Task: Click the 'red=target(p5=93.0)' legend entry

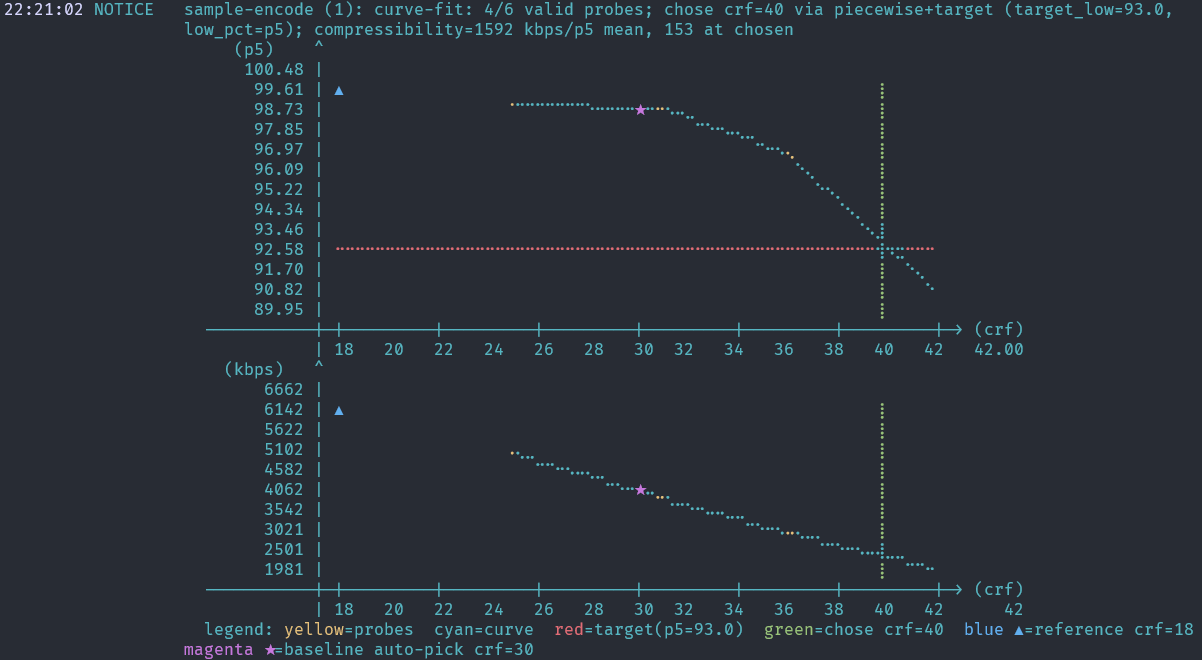Action: click(x=649, y=630)
